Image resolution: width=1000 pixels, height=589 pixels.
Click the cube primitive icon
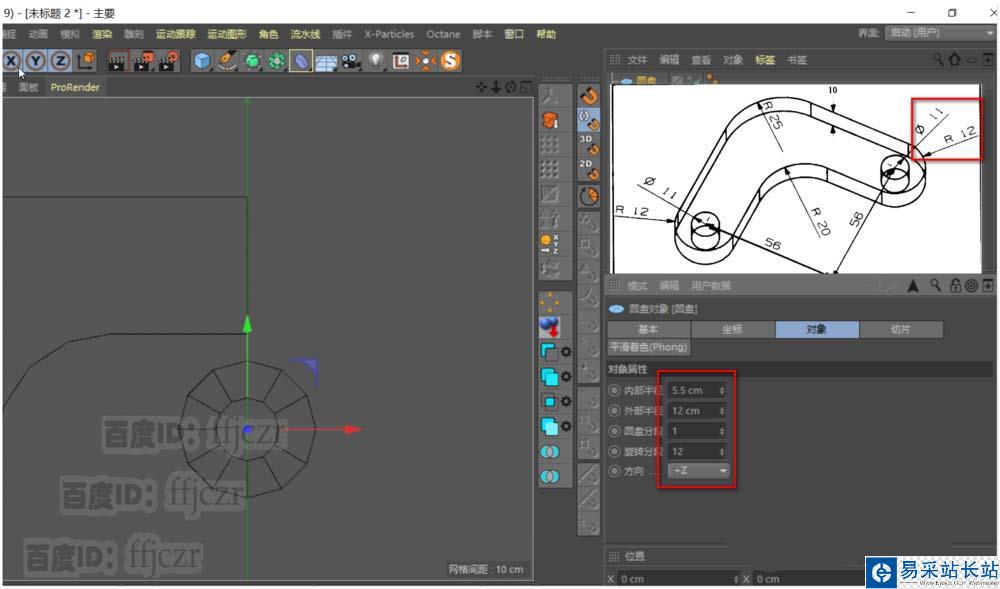(x=202, y=61)
